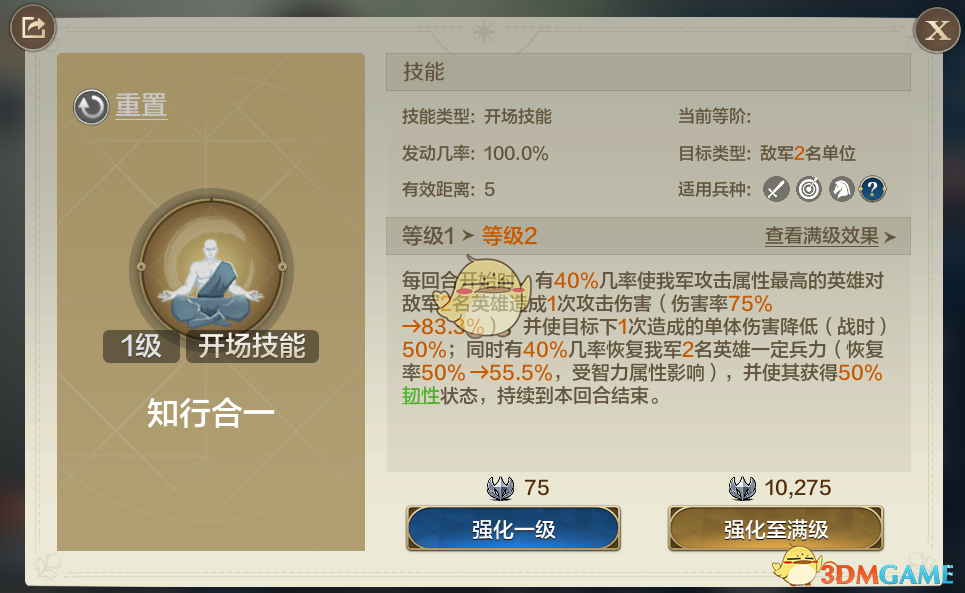Click the currency icon beside 10,275
Viewport: 965px width, 593px height.
(742, 488)
